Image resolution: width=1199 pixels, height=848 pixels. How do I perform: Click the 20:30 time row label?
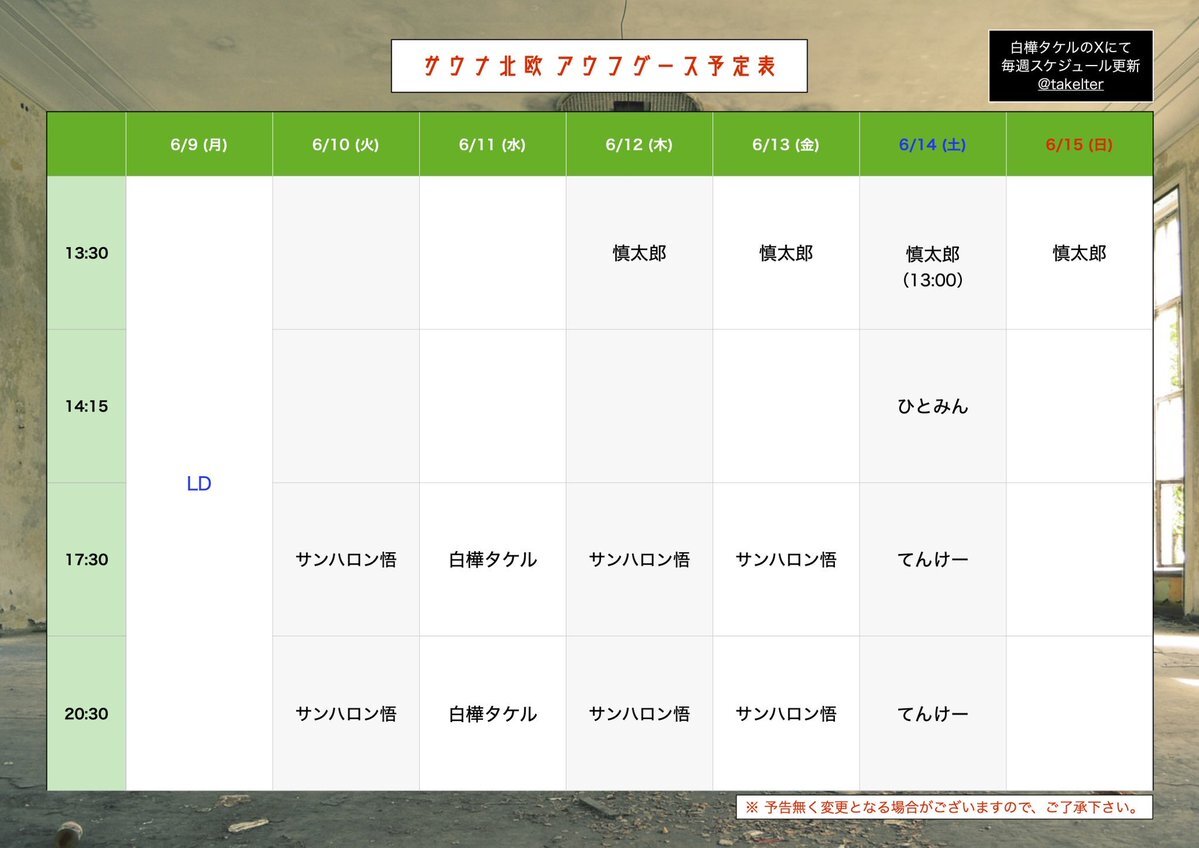point(86,713)
